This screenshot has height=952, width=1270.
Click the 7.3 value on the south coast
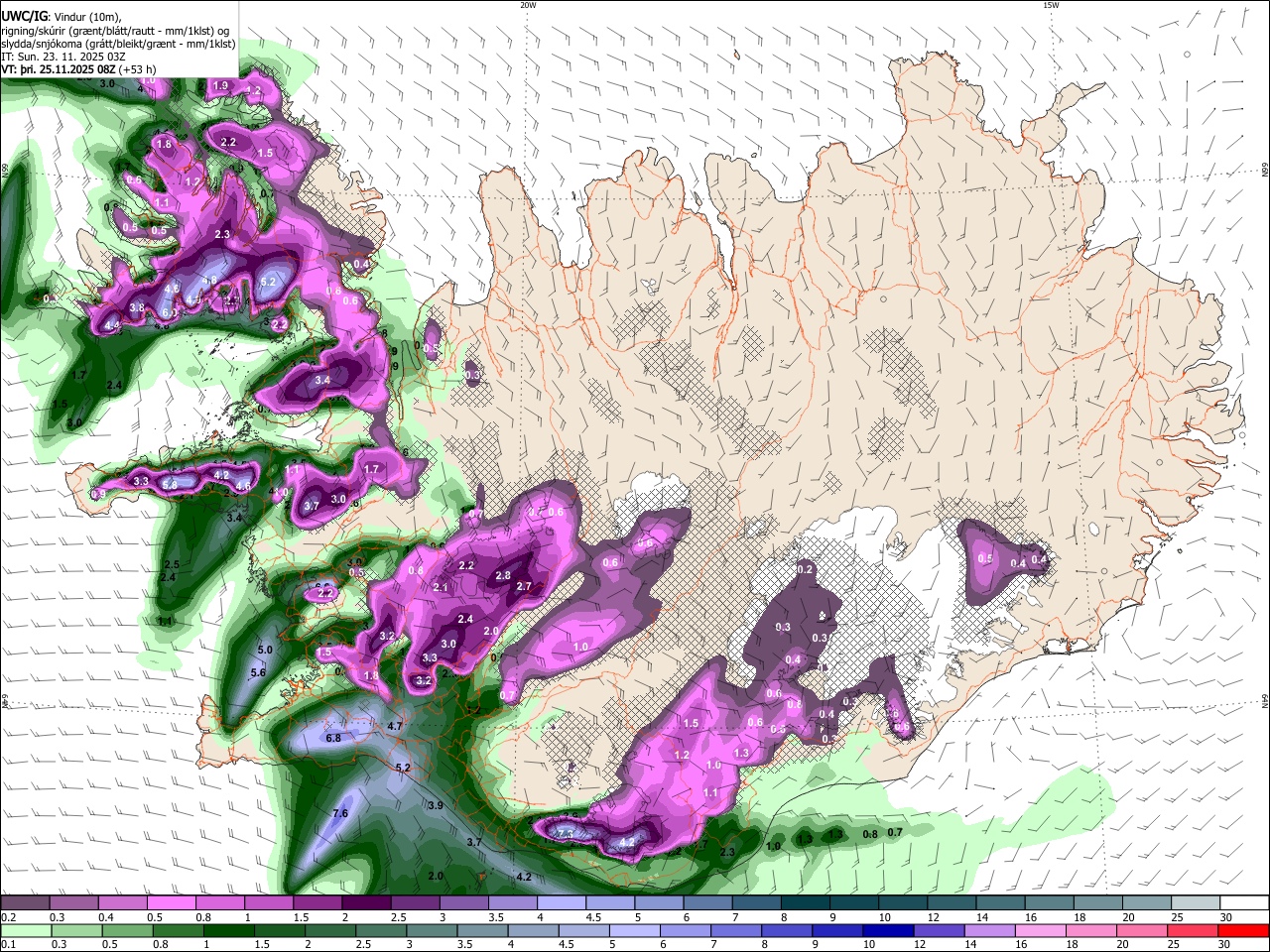coord(566,834)
